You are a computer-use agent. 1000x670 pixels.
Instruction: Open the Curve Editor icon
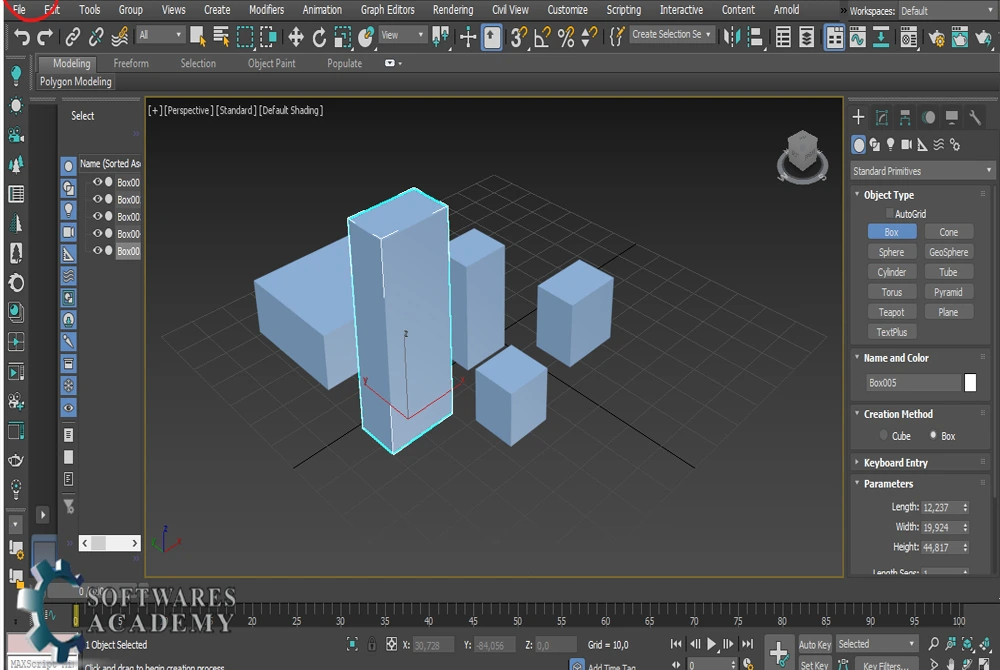point(858,37)
